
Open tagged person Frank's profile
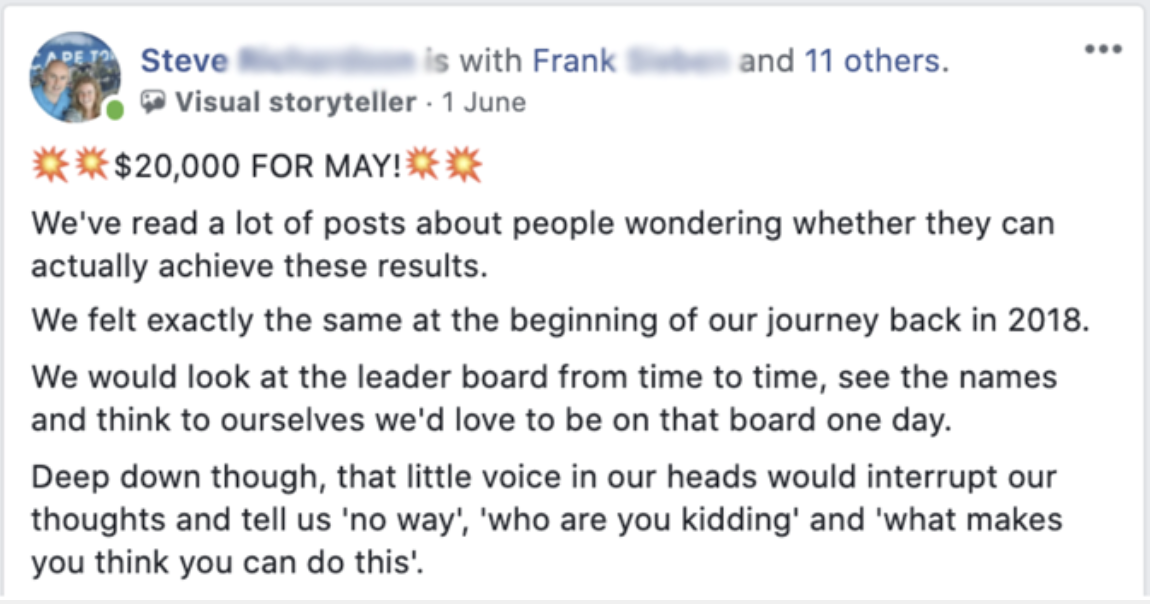pos(574,61)
